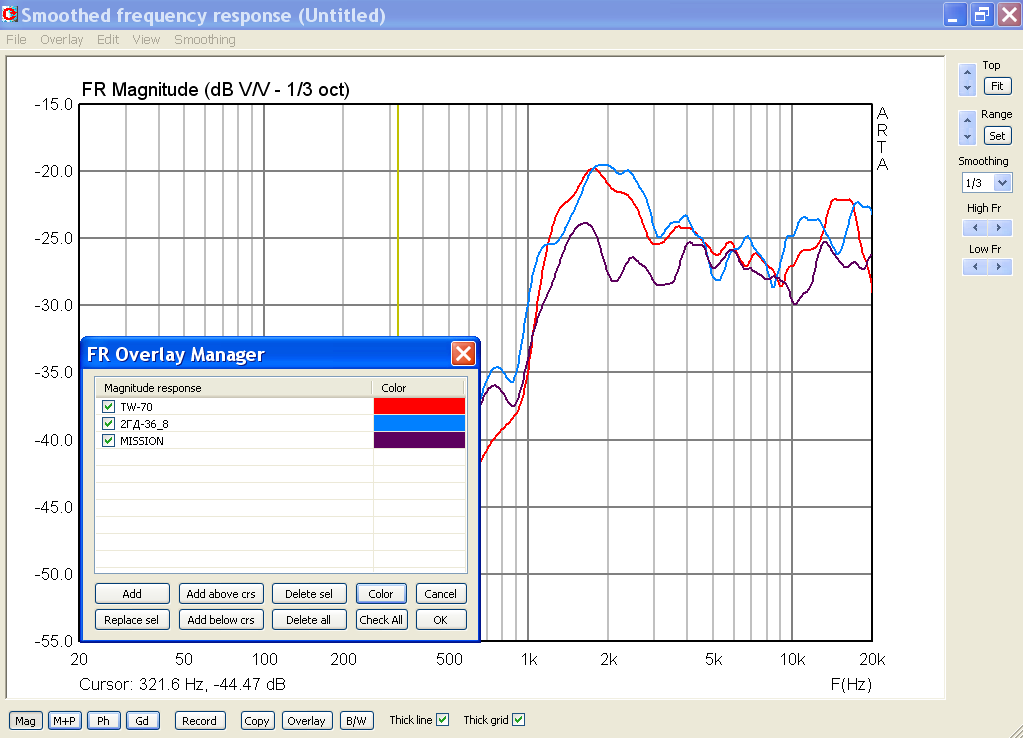
Task: Open the Edit menu
Action: 108,40
